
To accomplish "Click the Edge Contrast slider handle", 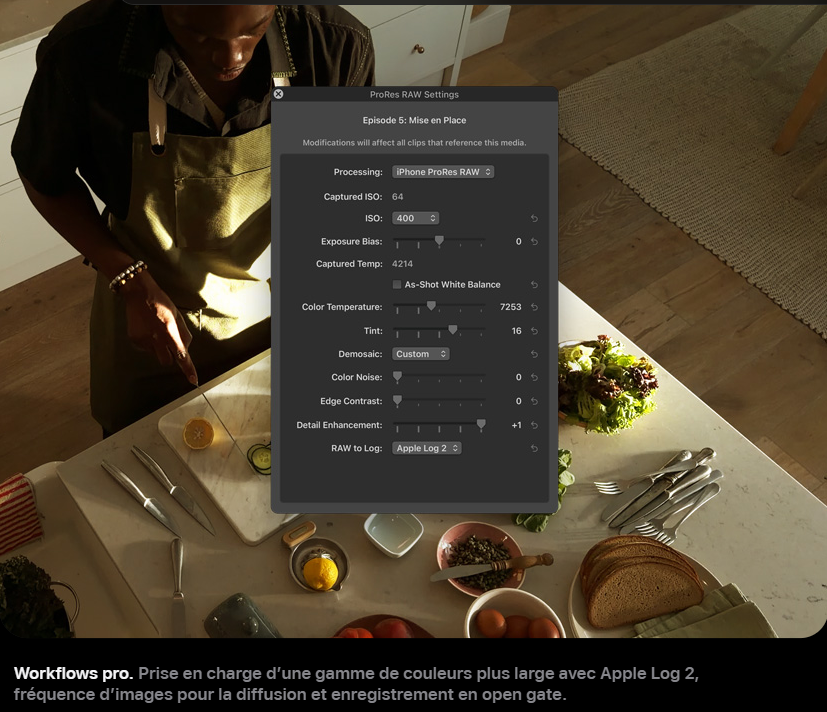I will [397, 401].
